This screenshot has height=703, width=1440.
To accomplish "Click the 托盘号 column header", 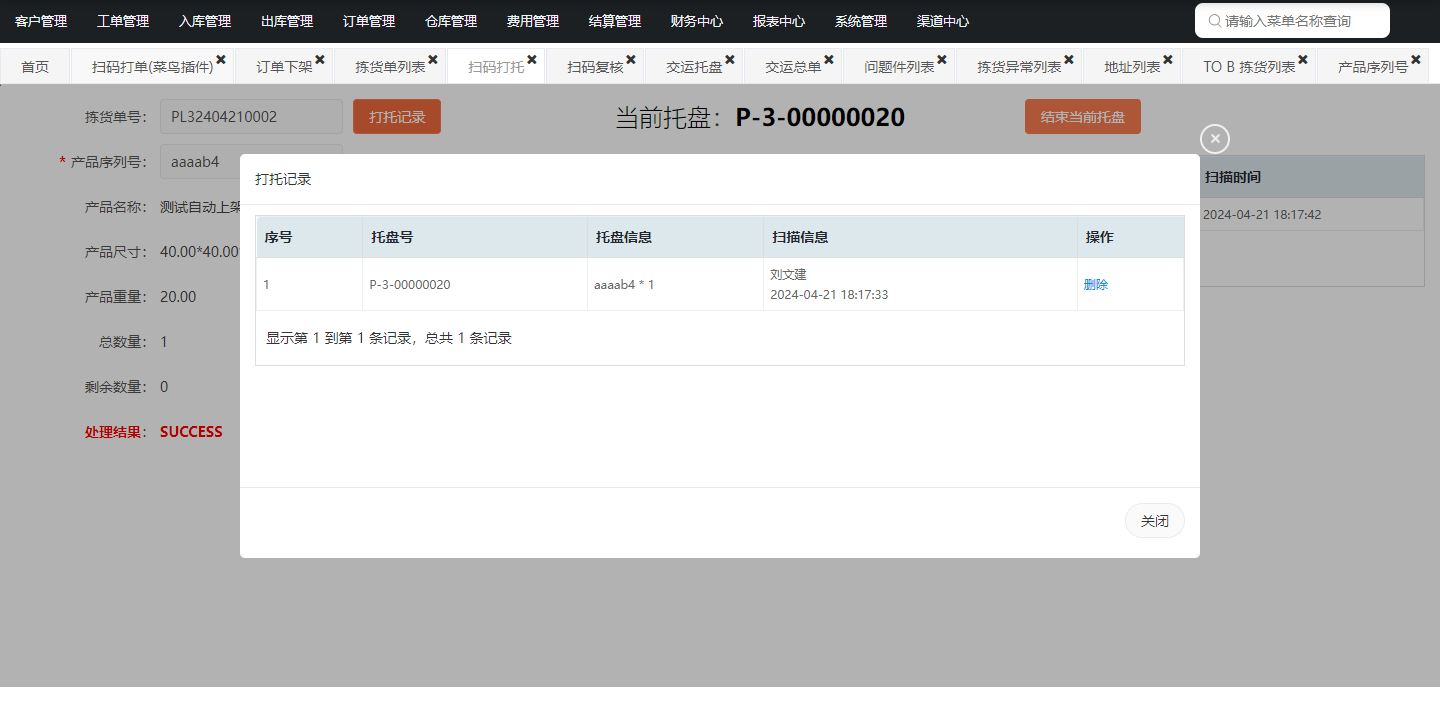I will coord(475,237).
